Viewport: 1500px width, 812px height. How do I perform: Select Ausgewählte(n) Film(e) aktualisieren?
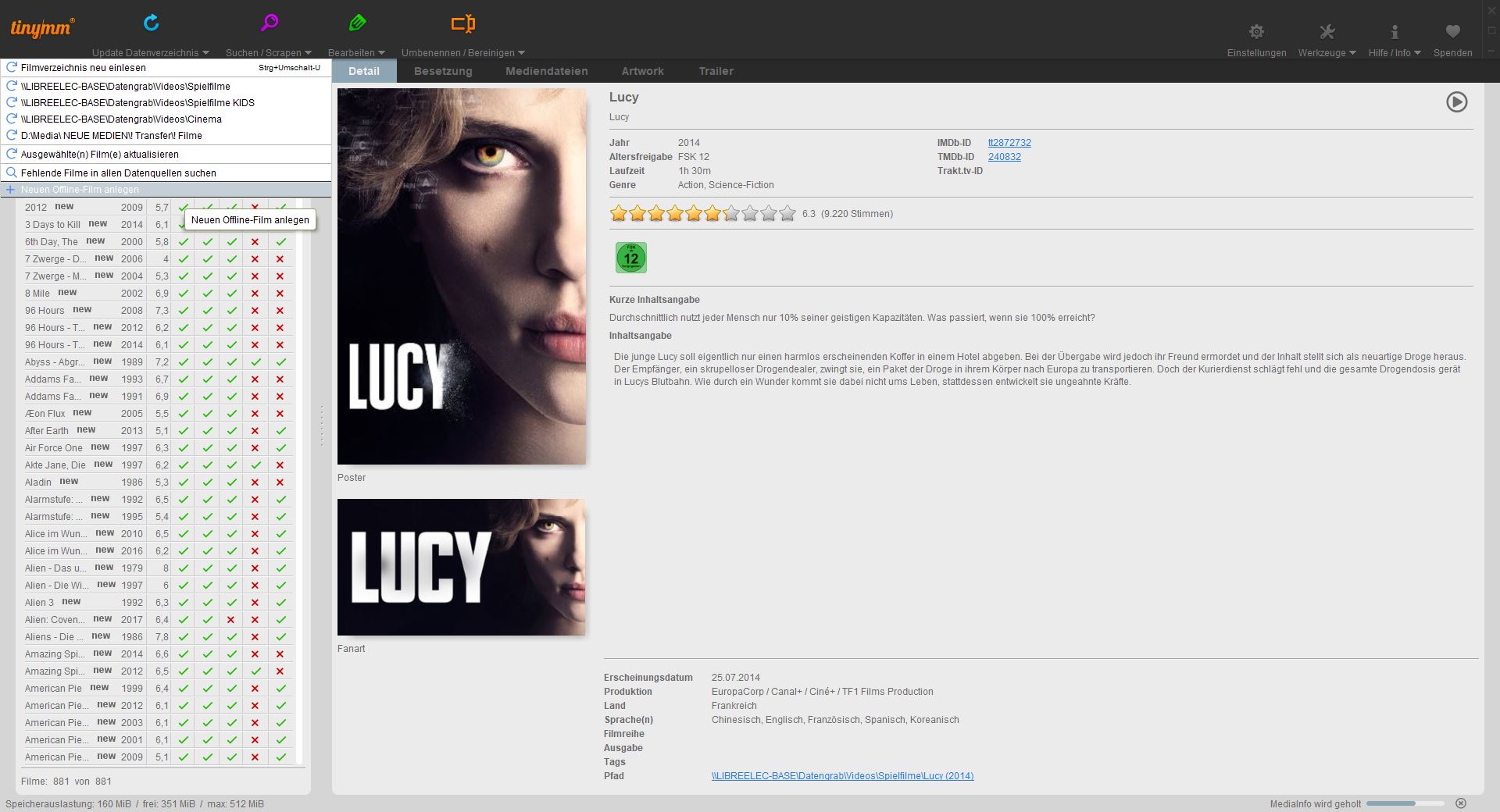(x=166, y=154)
